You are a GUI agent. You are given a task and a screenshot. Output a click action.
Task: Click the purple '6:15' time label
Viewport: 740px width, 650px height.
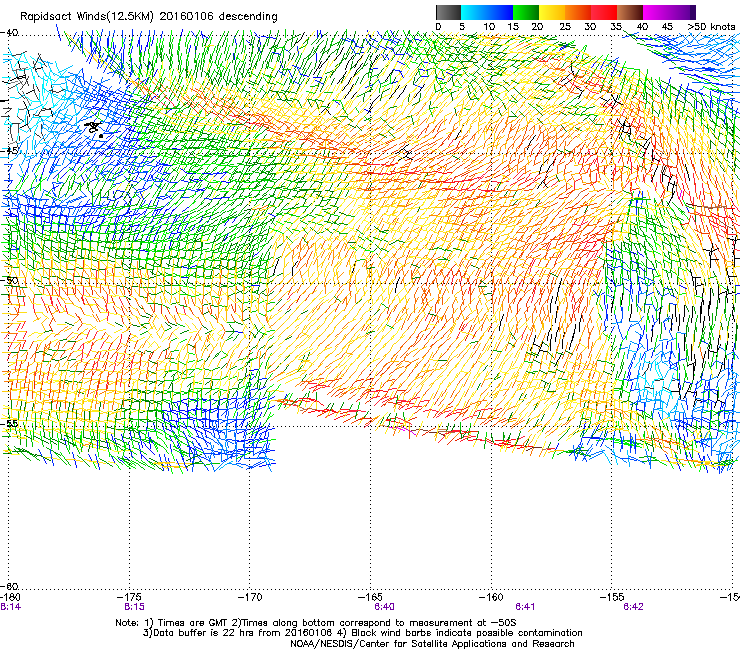[x=135, y=607]
